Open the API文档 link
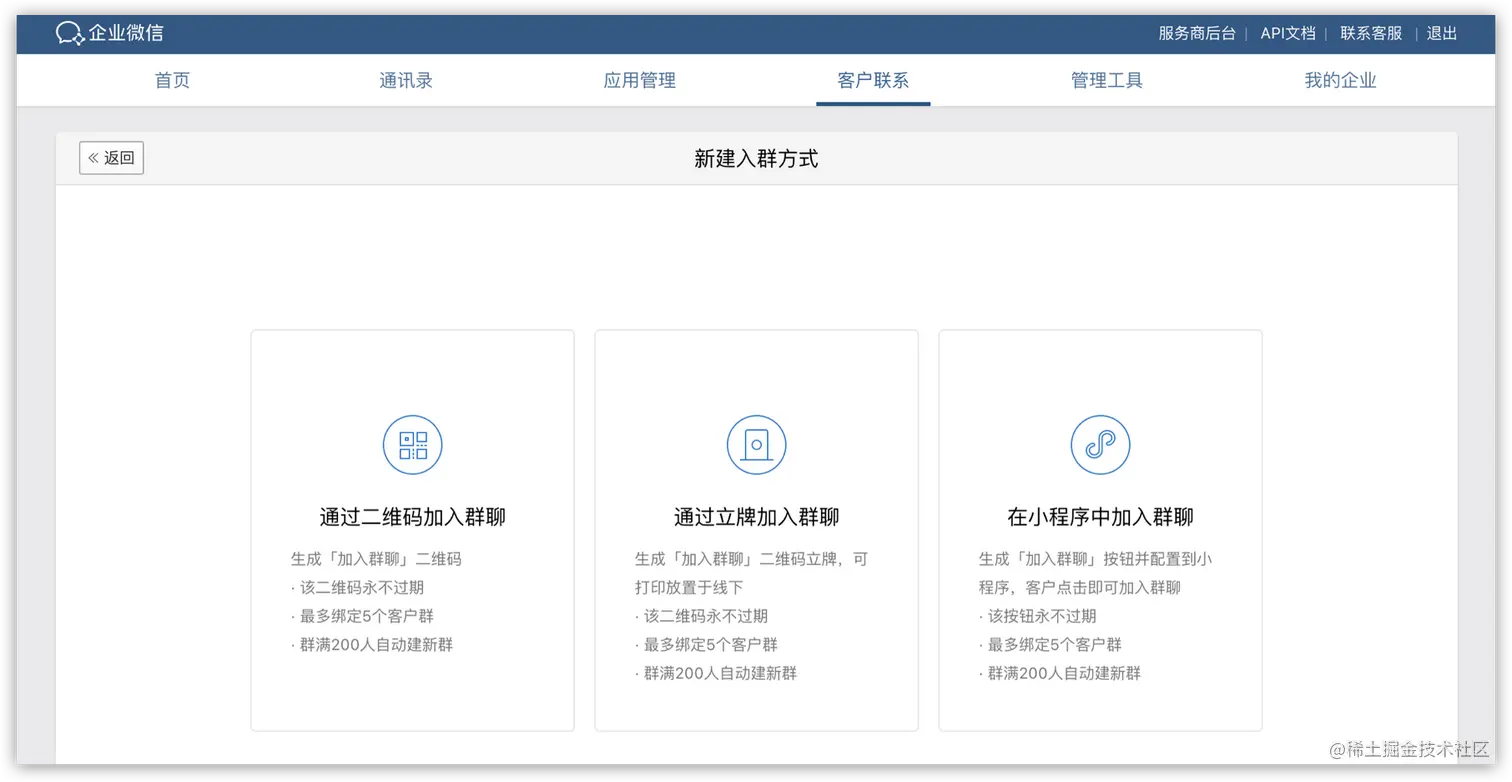This screenshot has width=1512, height=782. pos(1288,32)
